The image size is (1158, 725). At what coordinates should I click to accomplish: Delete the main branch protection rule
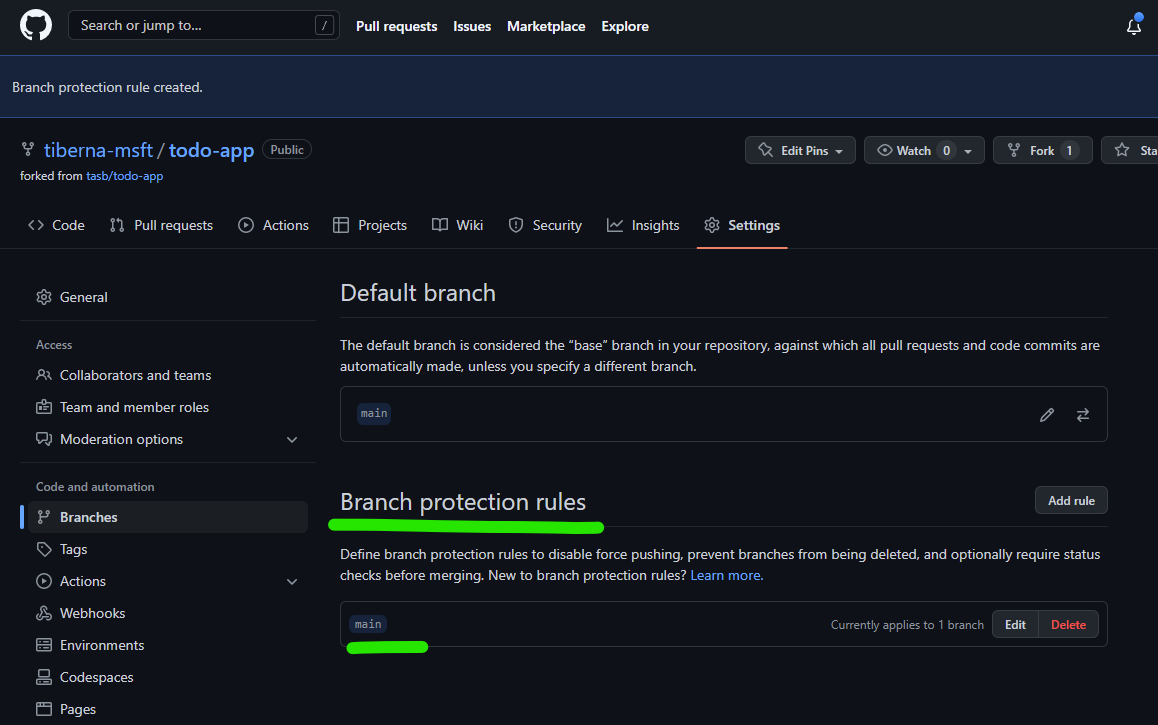point(1068,624)
